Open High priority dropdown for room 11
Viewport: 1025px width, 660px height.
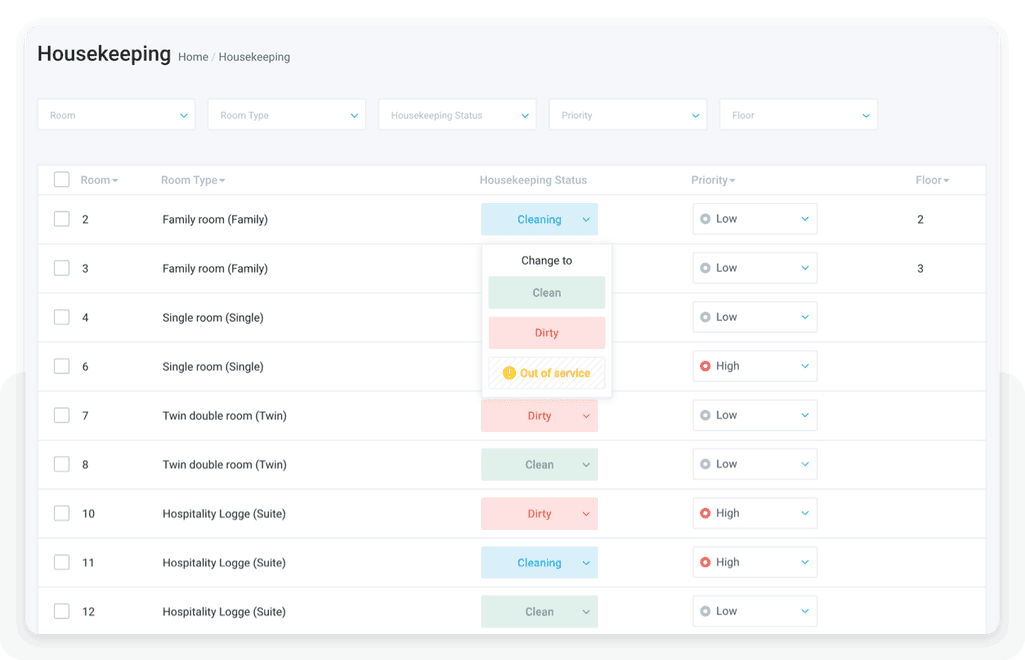(x=755, y=562)
